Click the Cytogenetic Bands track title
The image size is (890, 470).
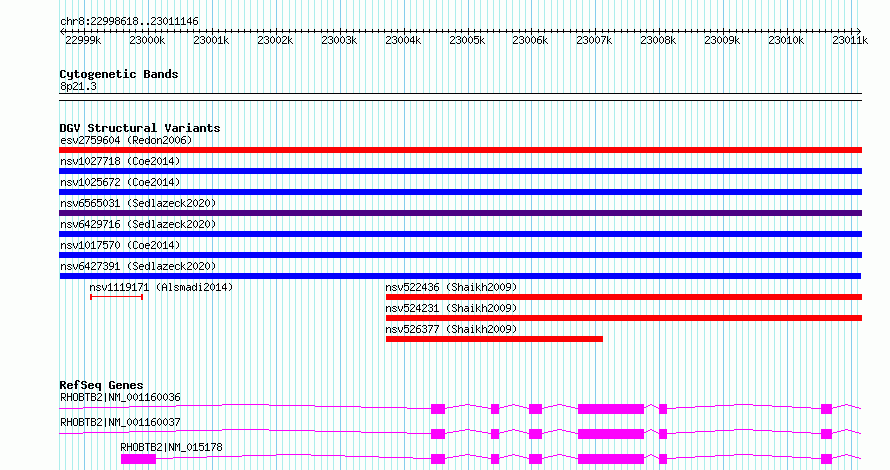[119, 74]
